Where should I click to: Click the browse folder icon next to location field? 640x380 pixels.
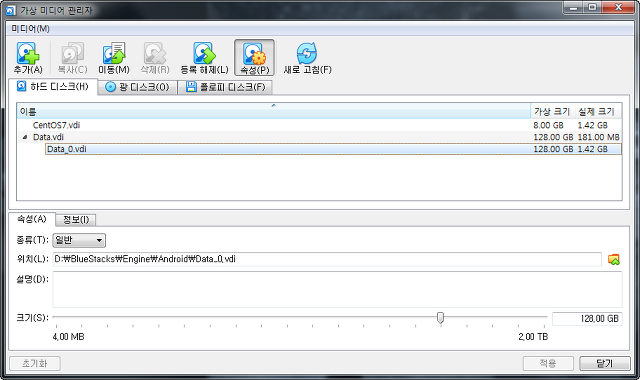click(613, 259)
